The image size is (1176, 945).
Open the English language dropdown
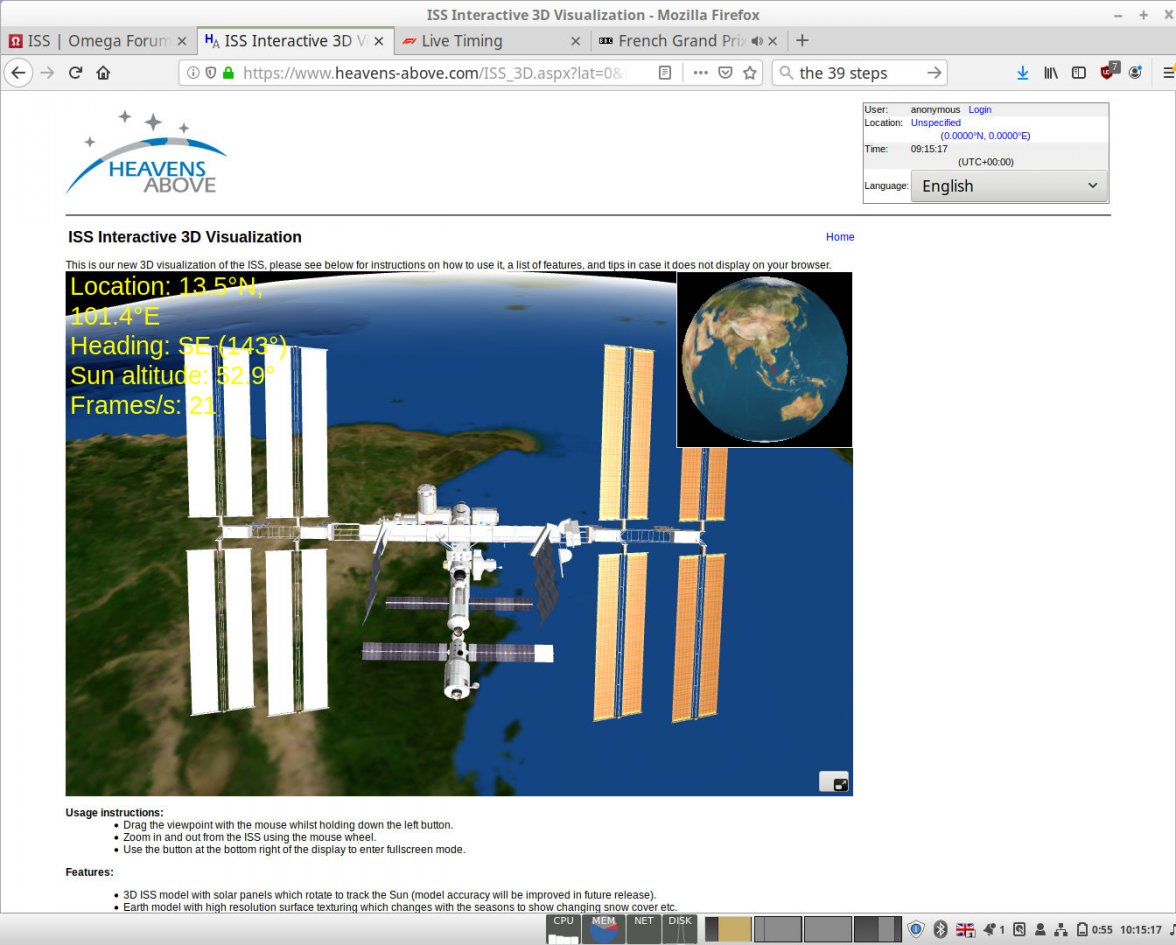[x=1009, y=186]
